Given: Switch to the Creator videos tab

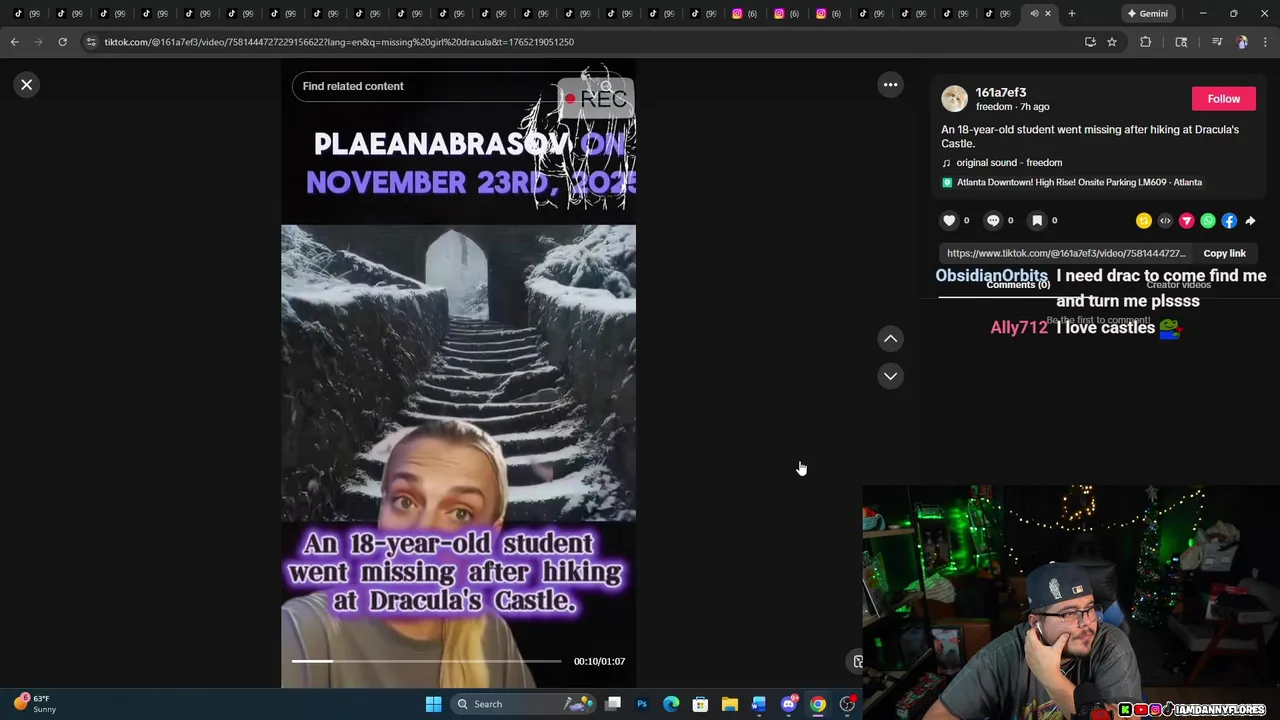Looking at the screenshot, I should tap(1178, 285).
